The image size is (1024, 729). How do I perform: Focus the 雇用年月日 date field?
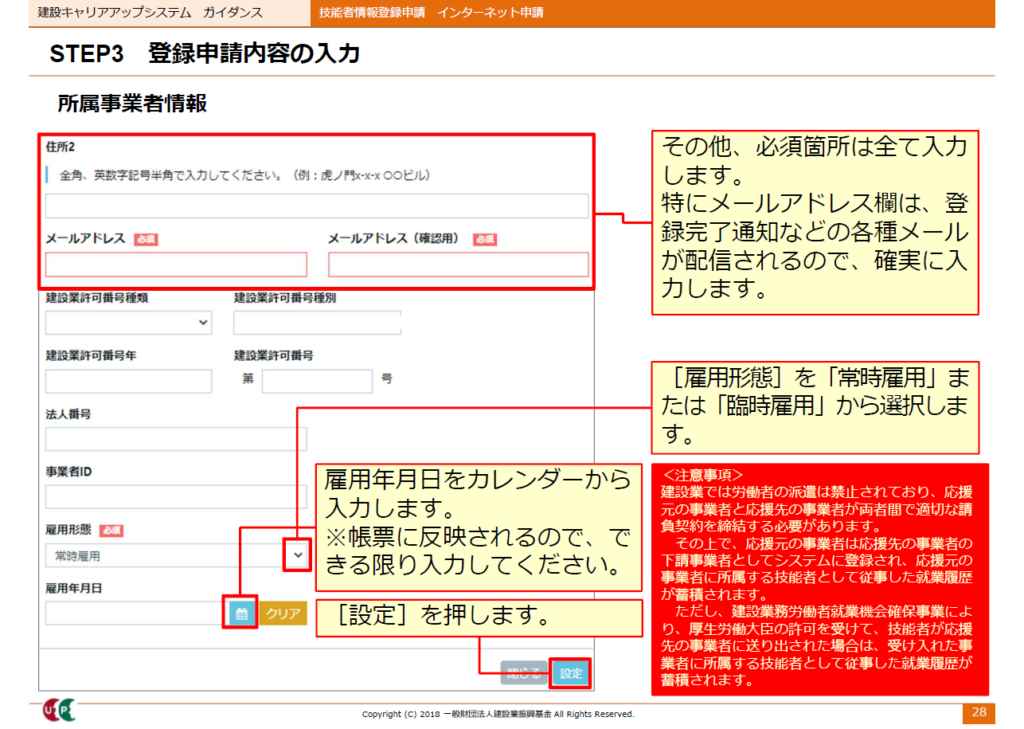pos(135,613)
